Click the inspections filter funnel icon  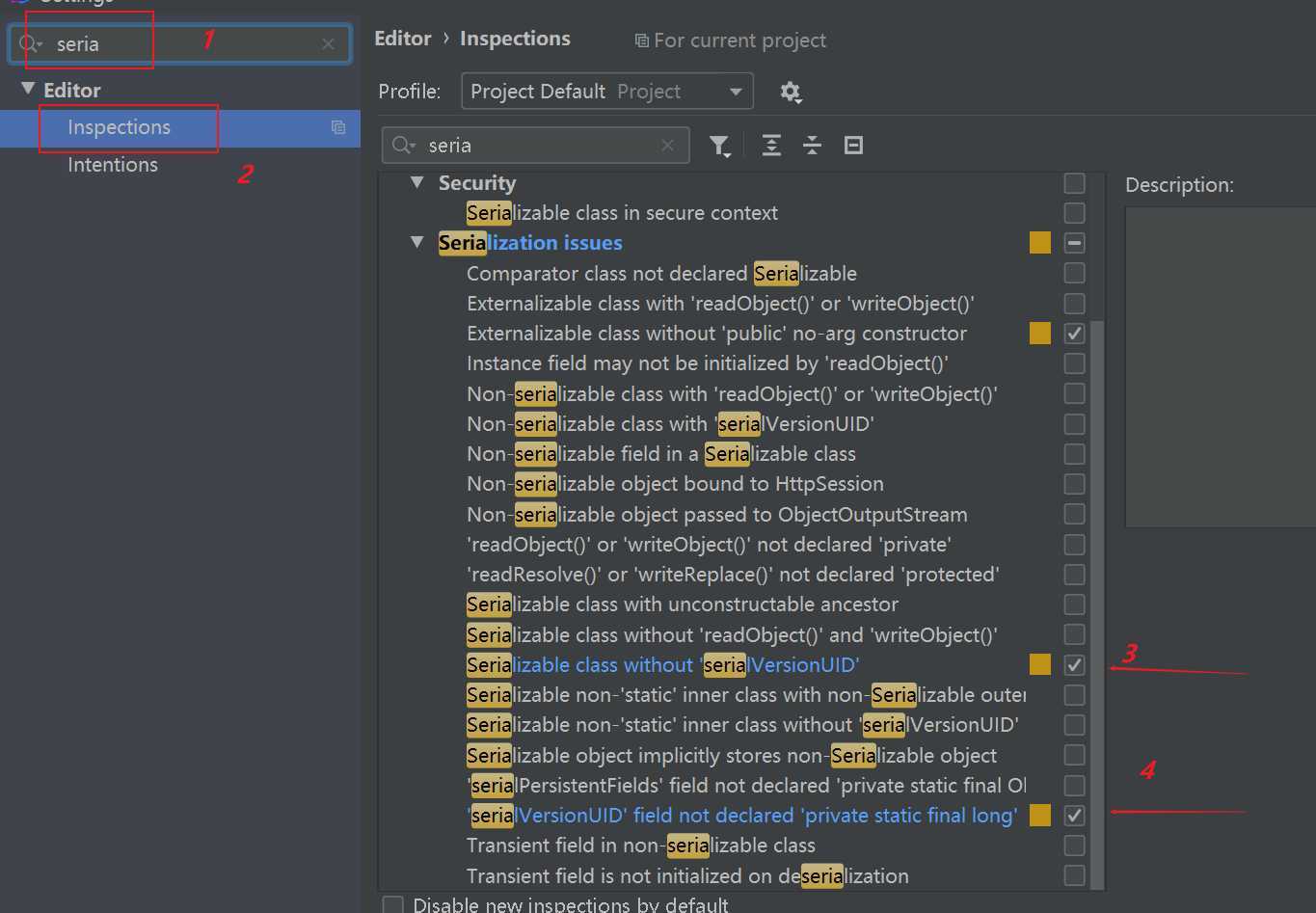(x=719, y=146)
